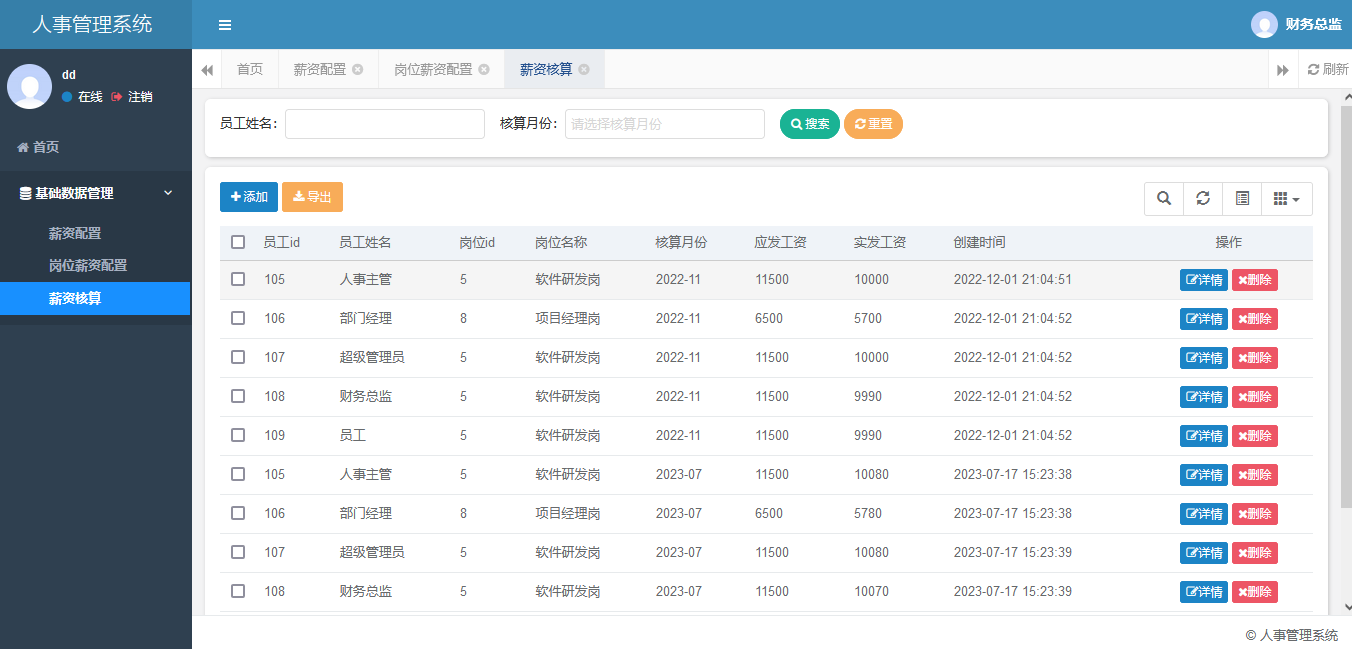Close the 岗位薪资配置 tab via x icon
Screen dimensions: 1352x649
[484, 70]
